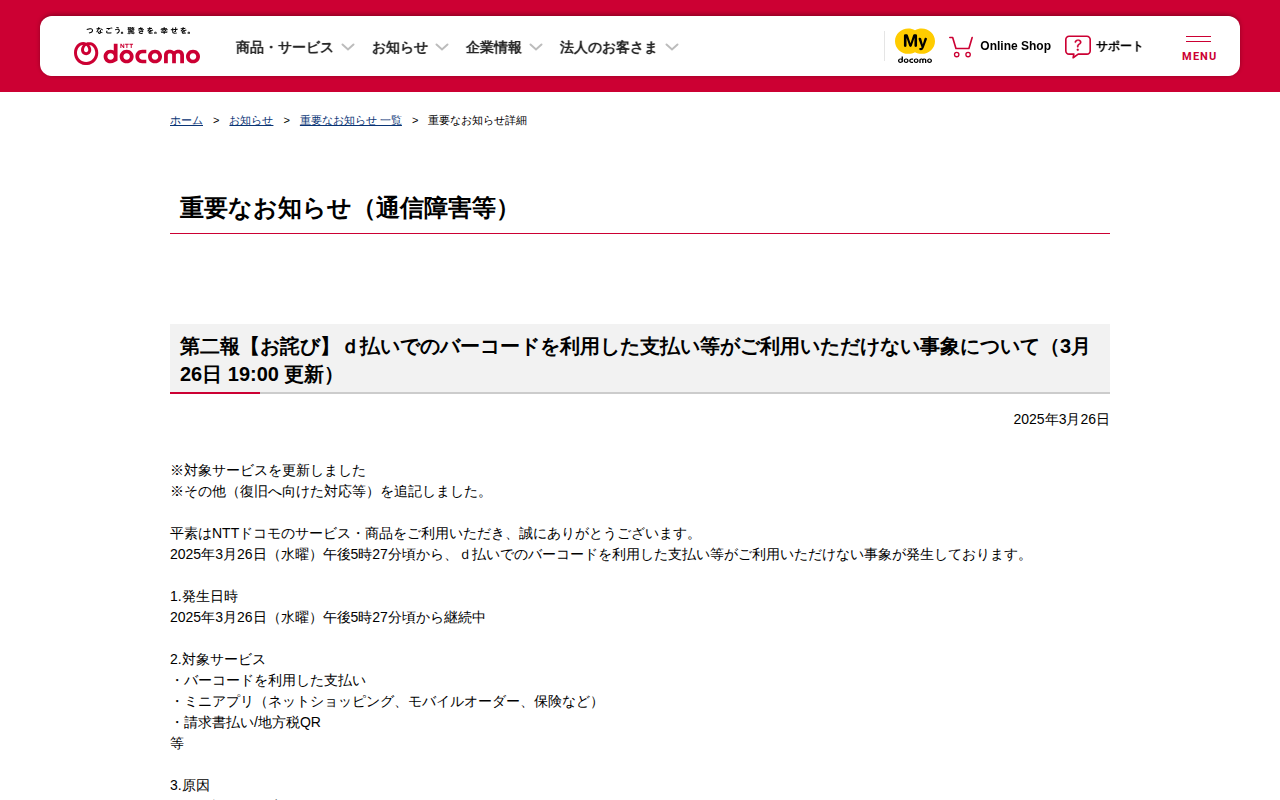This screenshot has height=800, width=1280.
Task: Open the サポート link
Action: click(x=1119, y=46)
